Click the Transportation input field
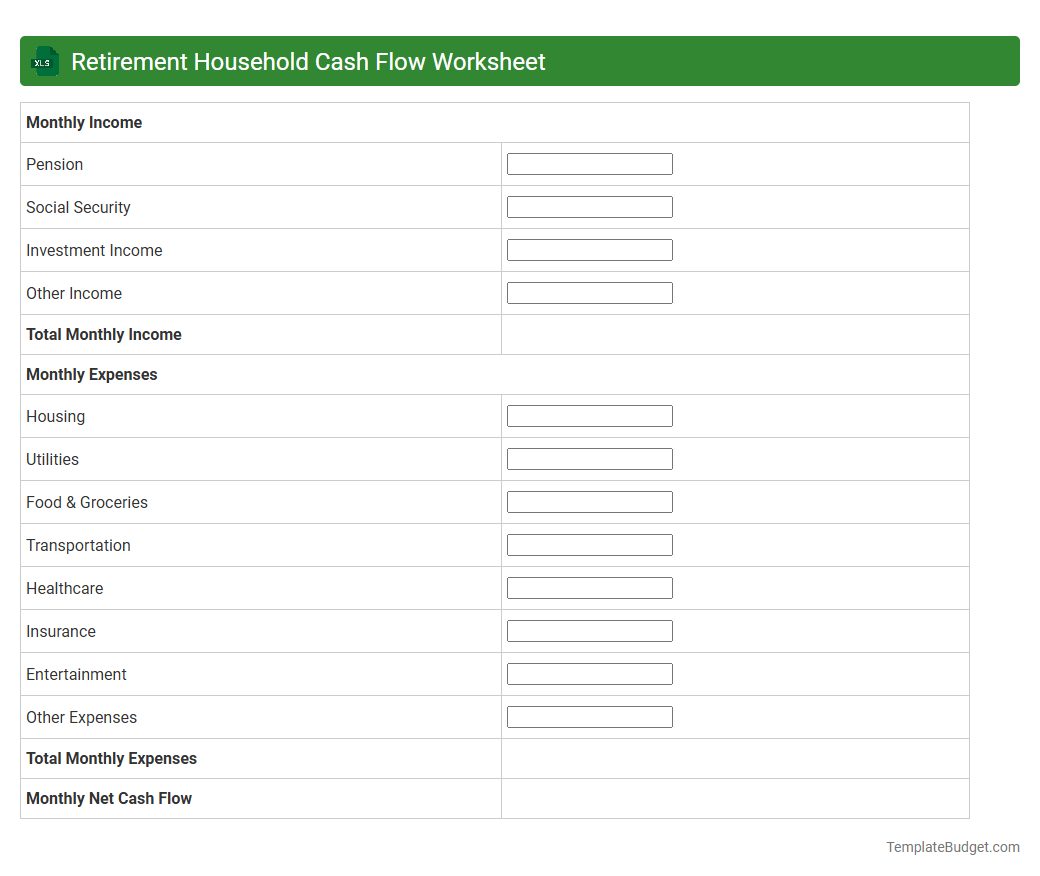Viewport: 1040px width, 876px height. pyautogui.click(x=589, y=544)
